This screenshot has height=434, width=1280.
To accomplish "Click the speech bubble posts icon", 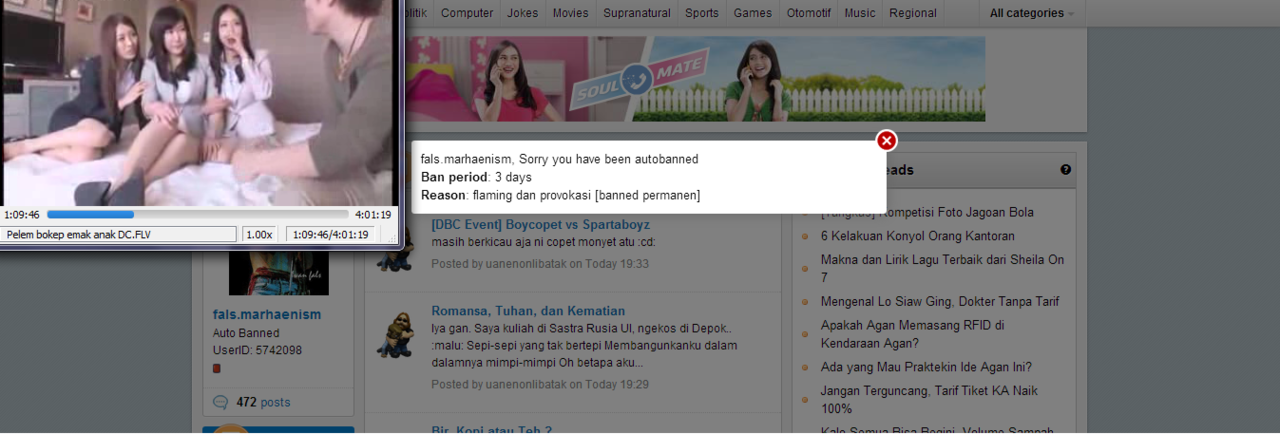I will (x=221, y=402).
